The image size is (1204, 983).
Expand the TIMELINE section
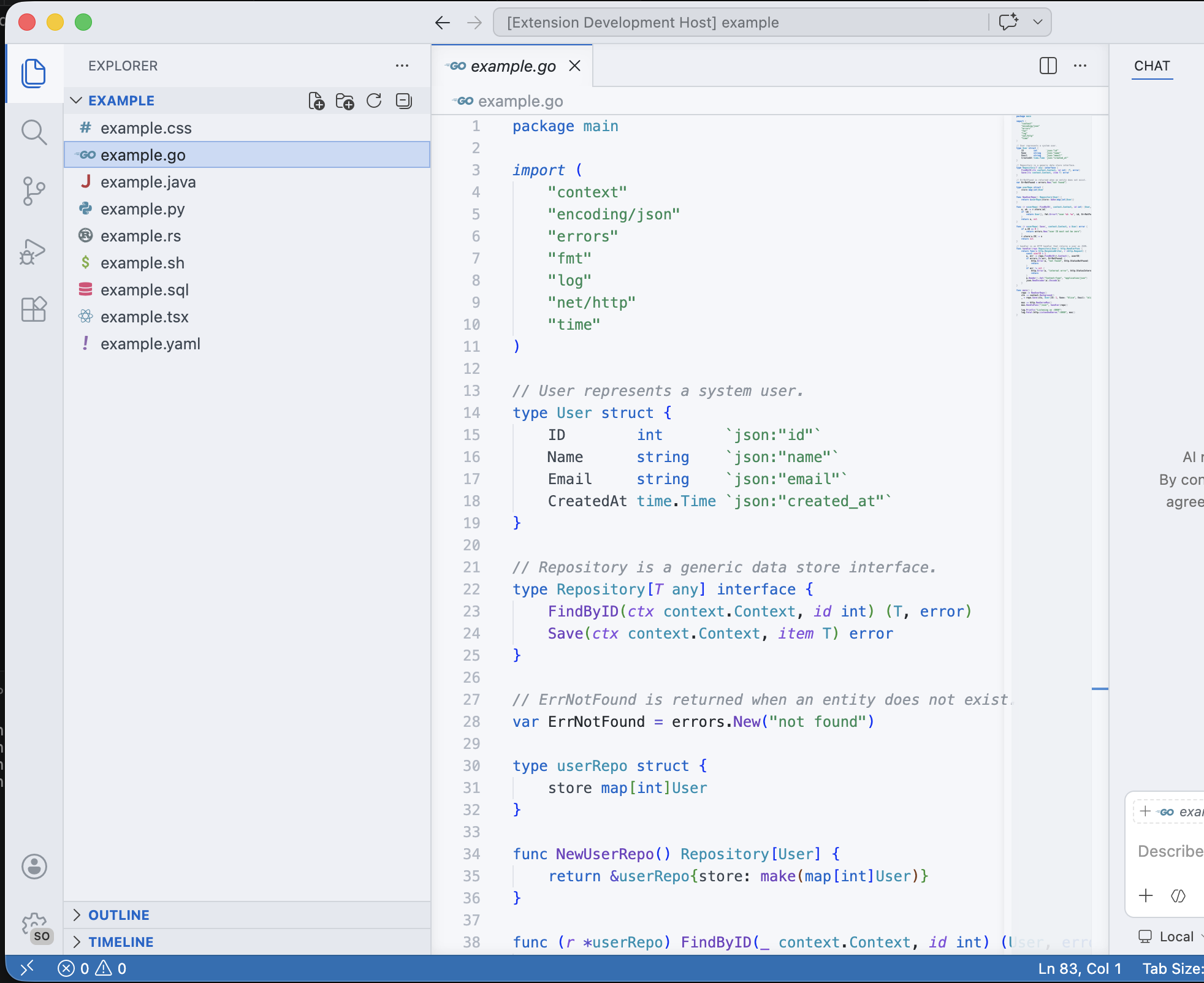pyautogui.click(x=77, y=942)
